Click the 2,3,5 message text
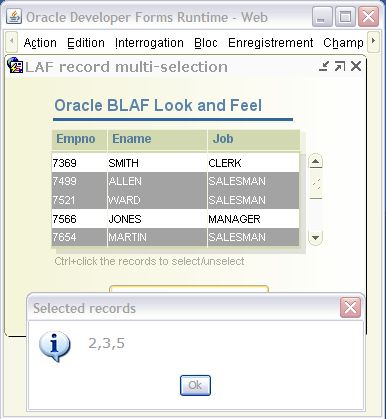 107,343
